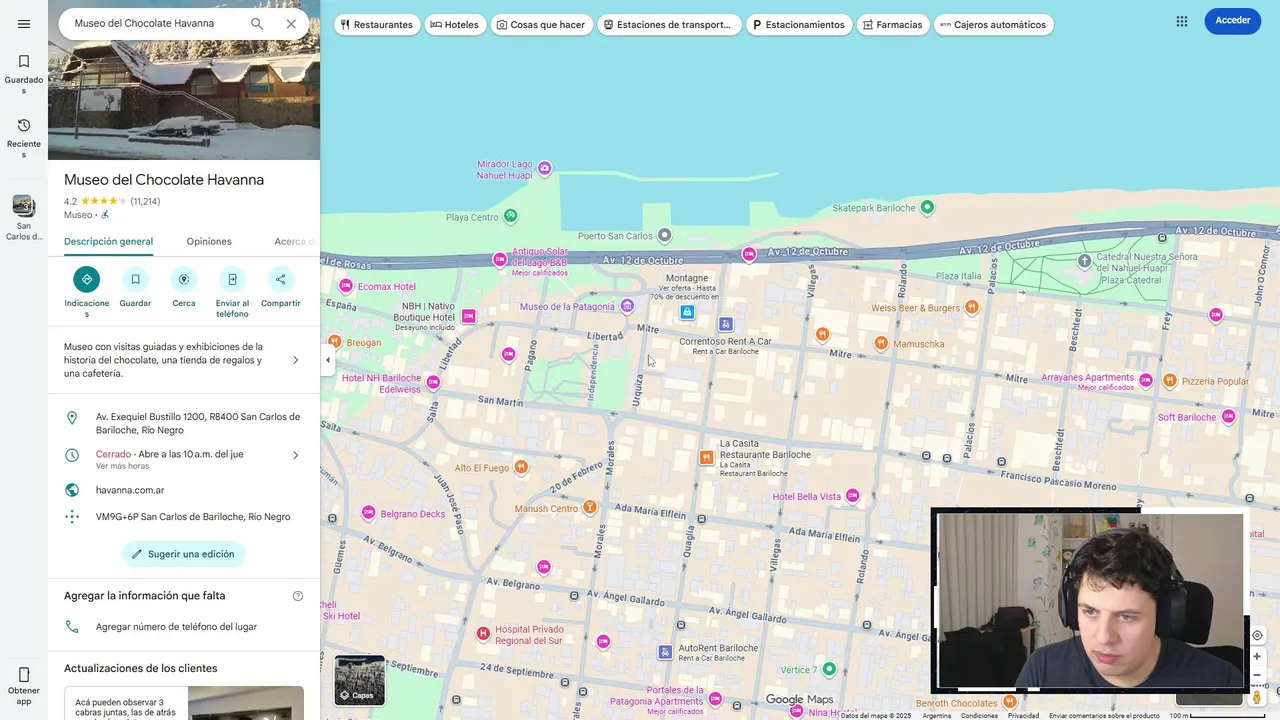Select Mirador Lago Nahuel Huapi pin
This screenshot has height=720, width=1280.
click(x=544, y=168)
